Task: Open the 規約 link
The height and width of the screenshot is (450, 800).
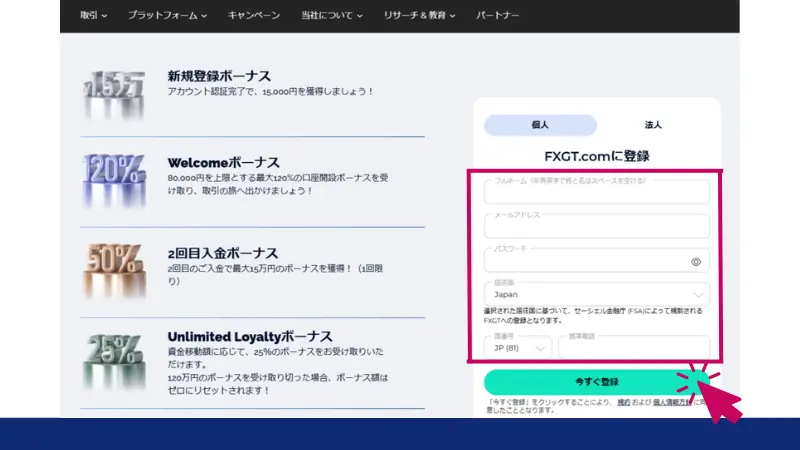Action: 623,402
